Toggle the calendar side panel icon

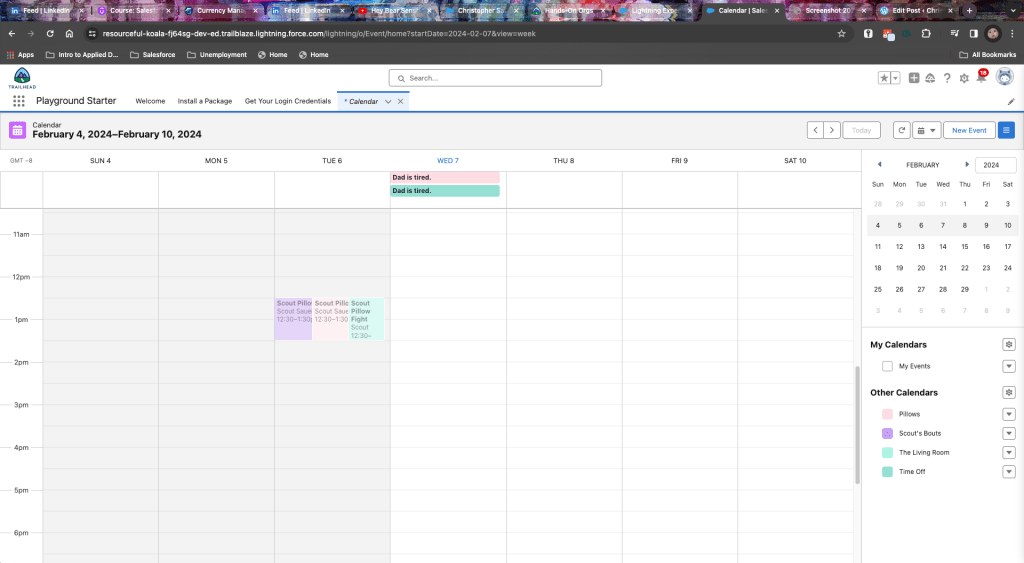click(x=1006, y=130)
